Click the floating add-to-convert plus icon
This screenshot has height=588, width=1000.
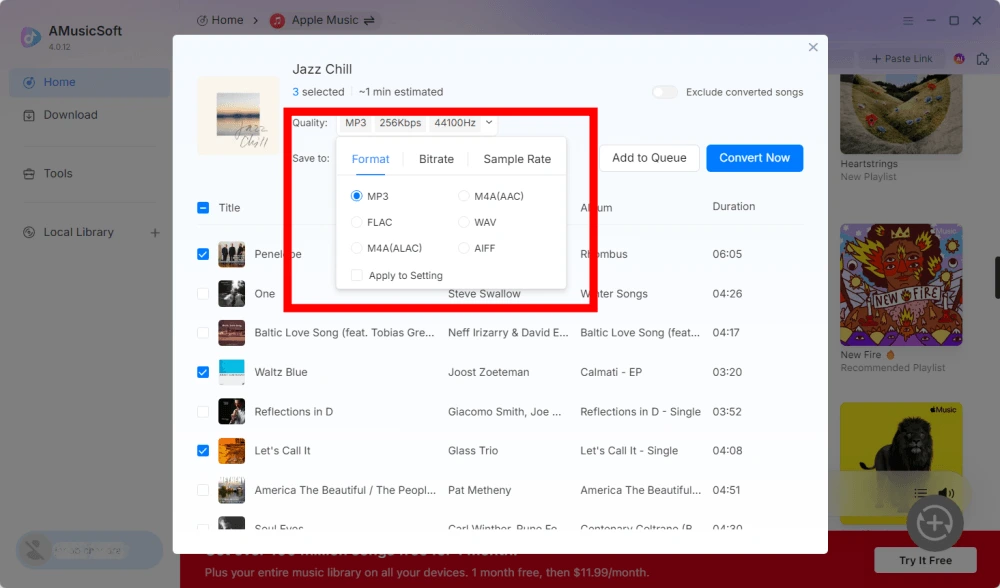click(x=935, y=524)
